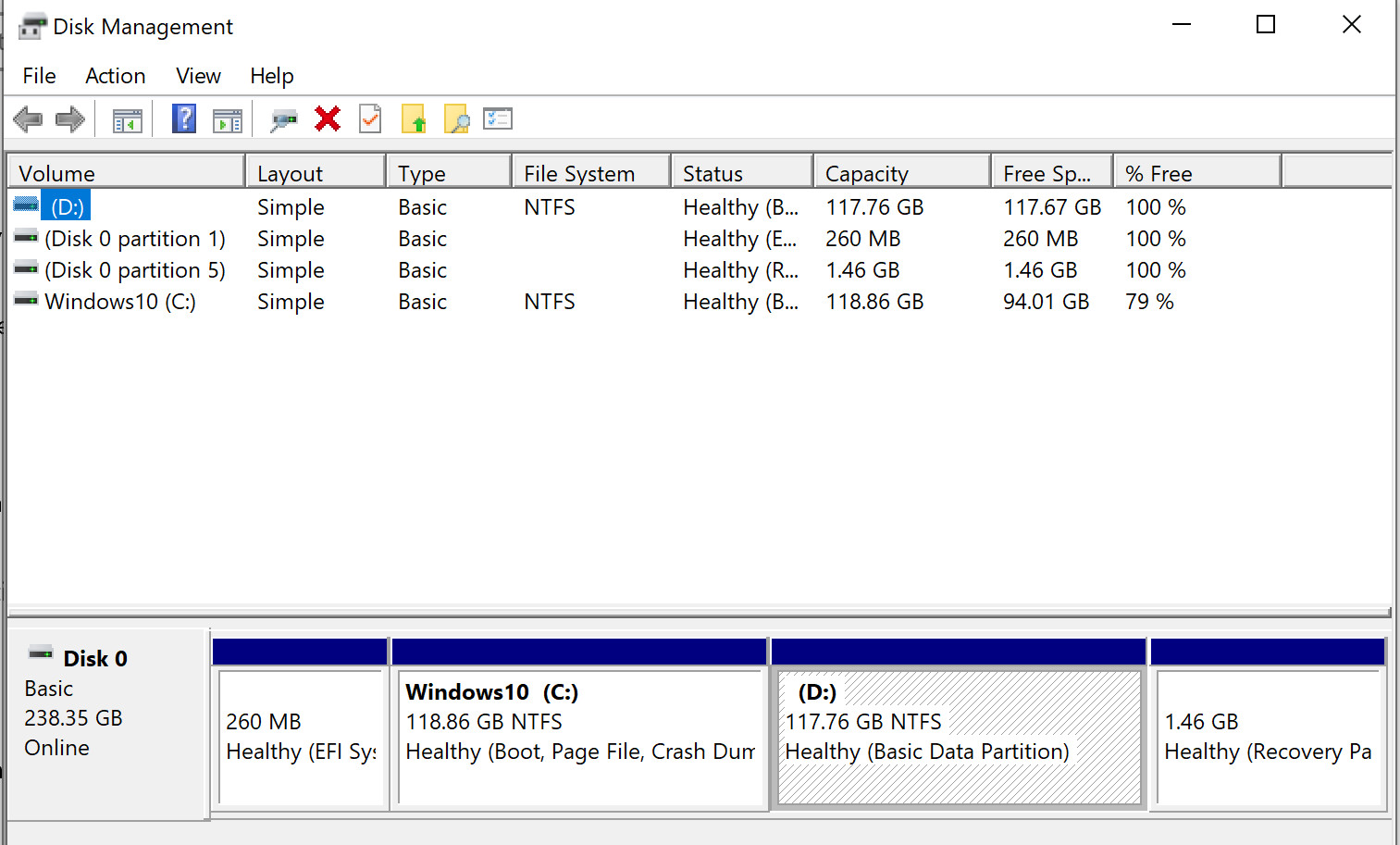Select Disk 0 partition 5 list row
This screenshot has width=1400, height=845.
point(699,270)
